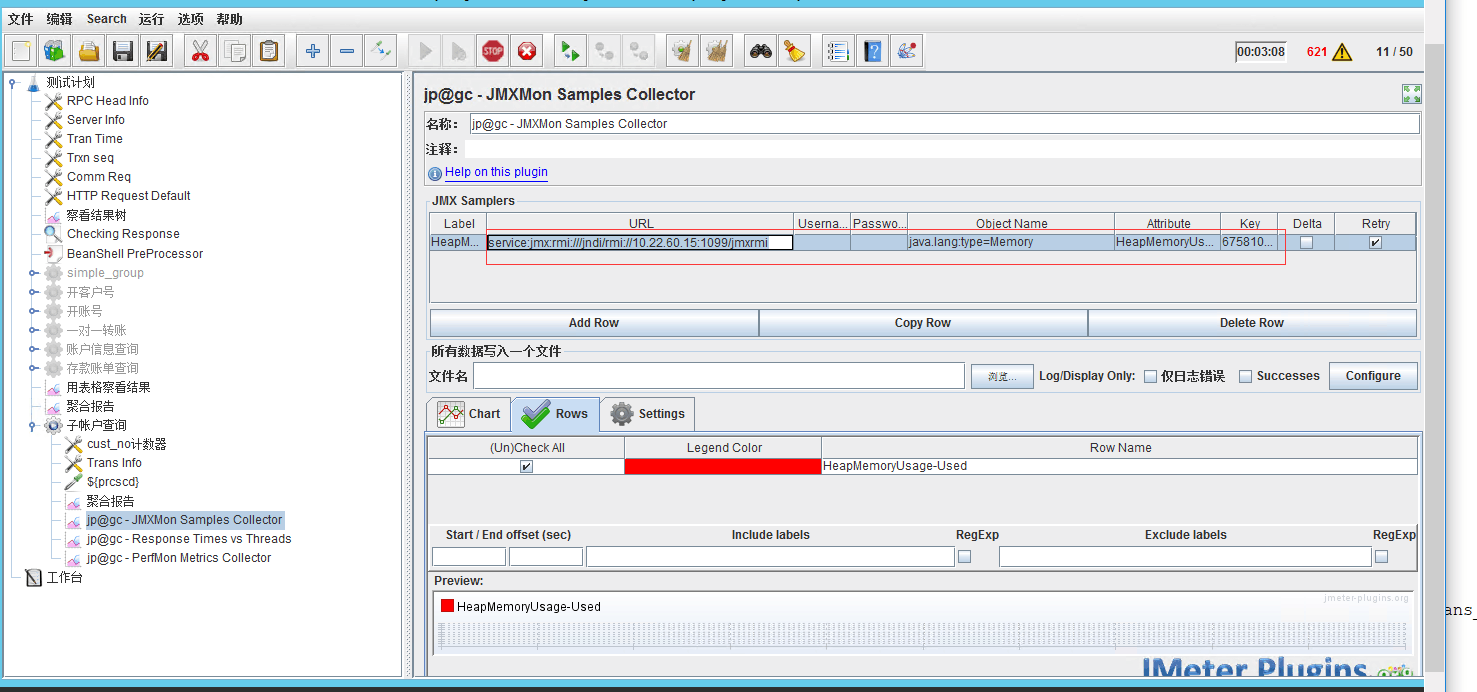Click the Add Row button
1477x692 pixels.
[594, 323]
